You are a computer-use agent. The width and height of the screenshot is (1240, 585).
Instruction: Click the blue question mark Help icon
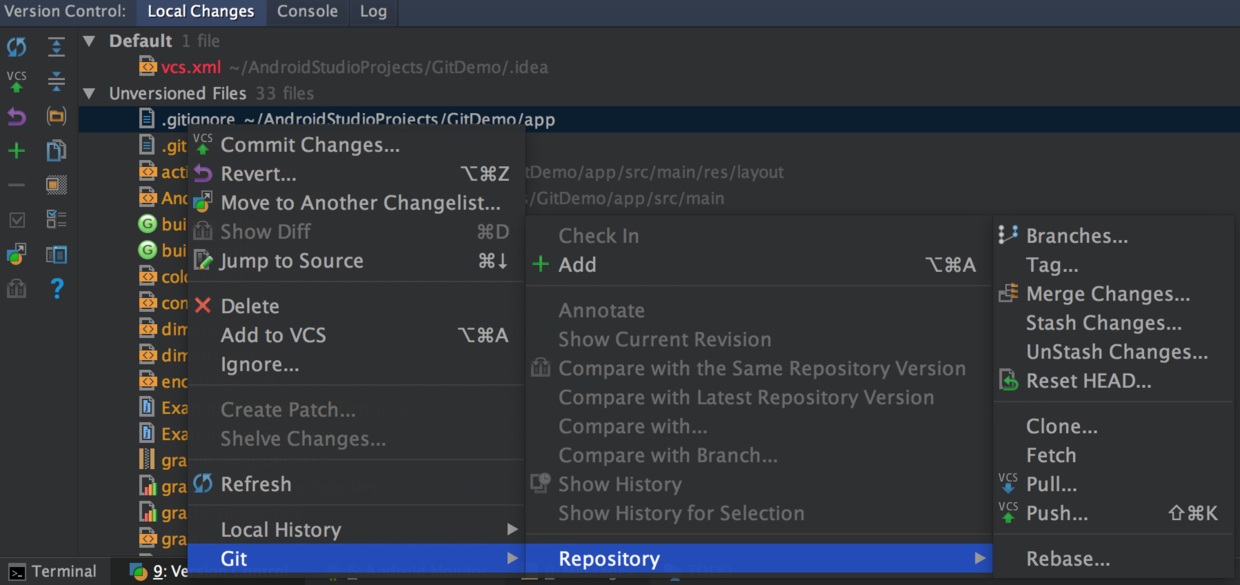(57, 289)
